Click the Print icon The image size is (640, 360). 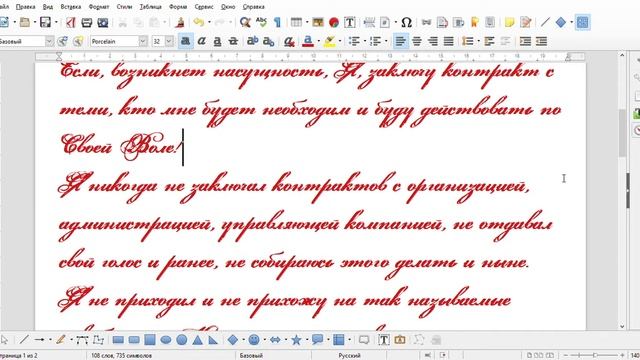point(87,22)
